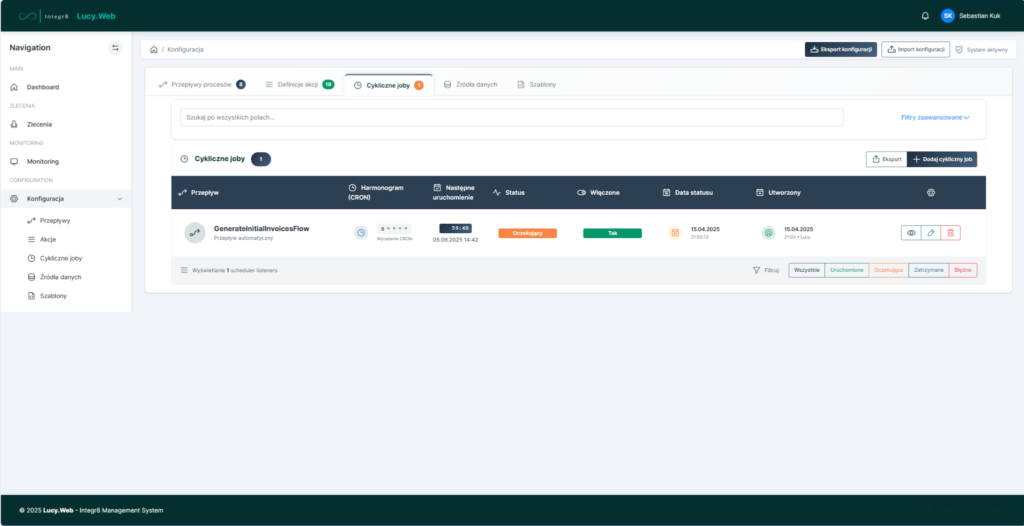The height and width of the screenshot is (526, 1024).
Task: Collapse the Konfiguracja navigation chevron
Action: tap(120, 199)
